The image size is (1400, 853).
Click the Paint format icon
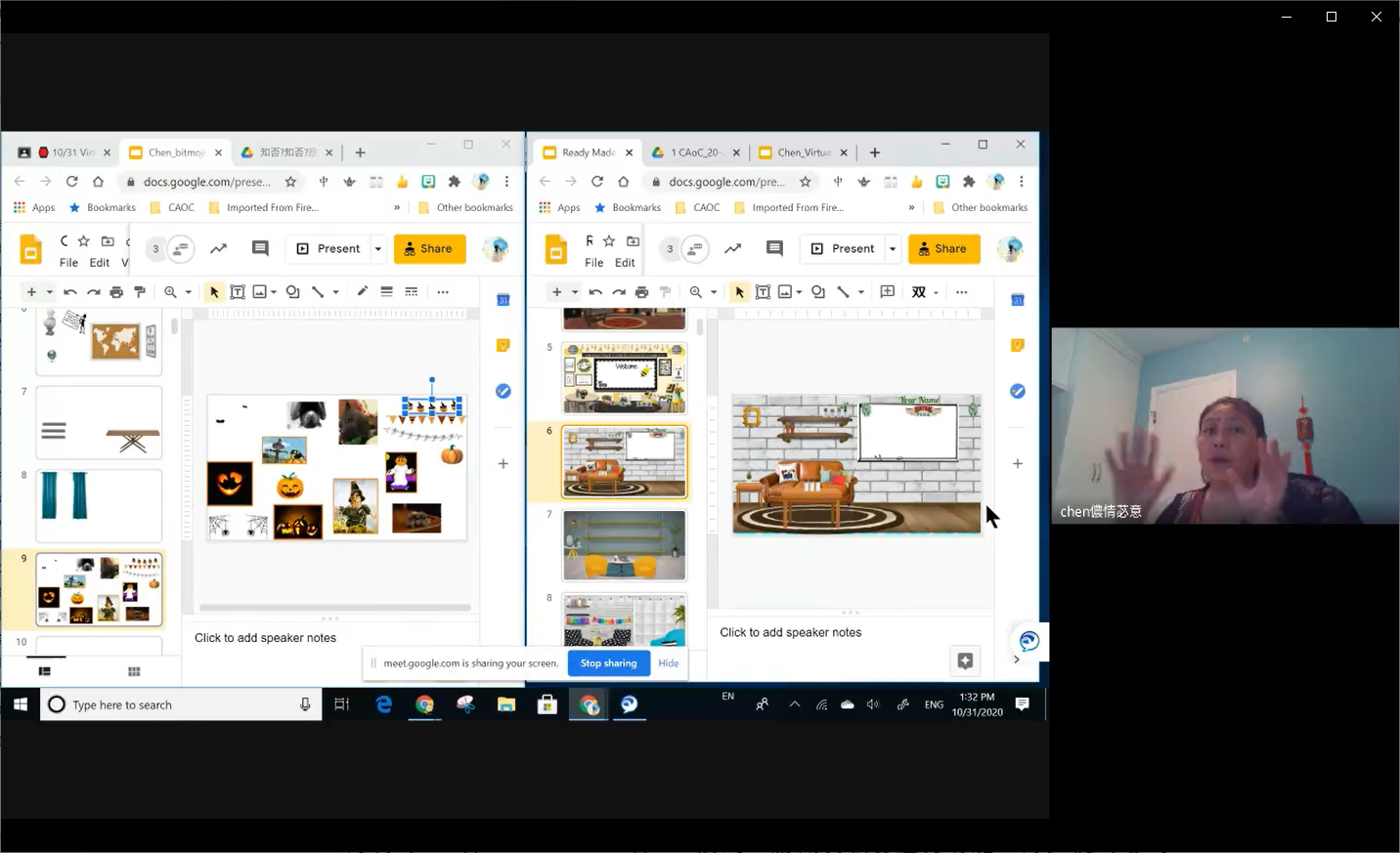[x=140, y=291]
